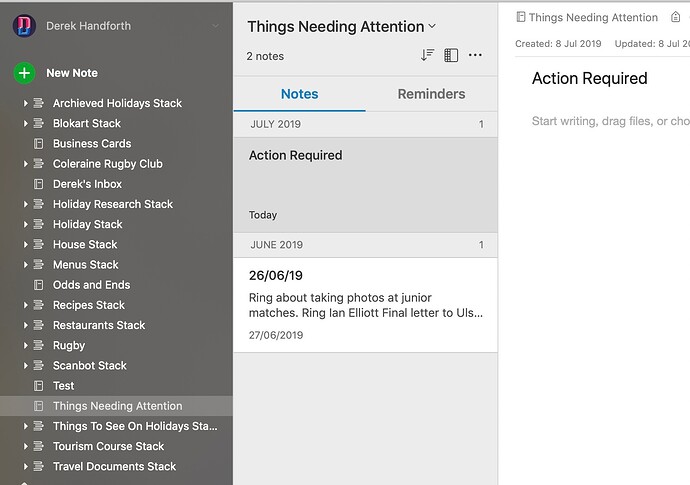Expand the House Stack triangle
Viewport: 690px width, 485px height.
[x=25, y=244]
